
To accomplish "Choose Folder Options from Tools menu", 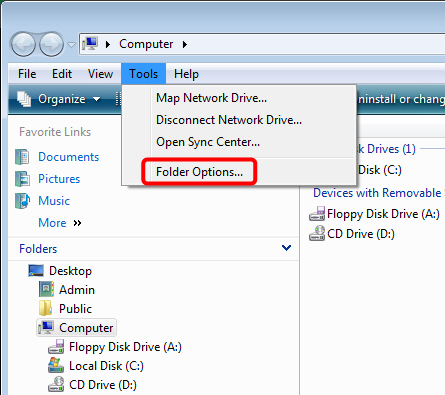I will pos(199,172).
